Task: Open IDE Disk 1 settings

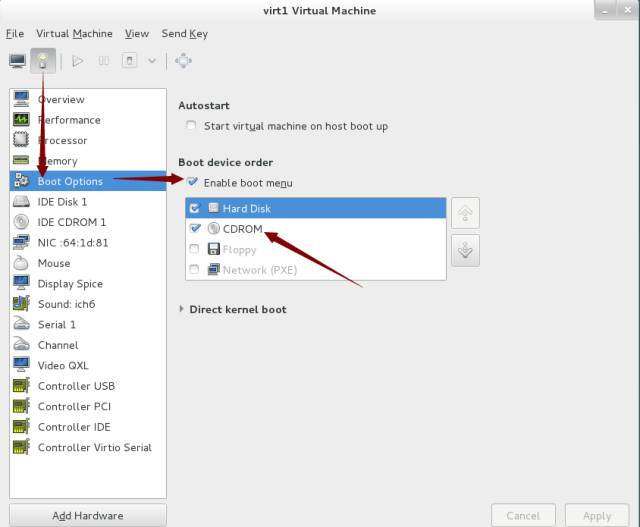Action: (88, 202)
